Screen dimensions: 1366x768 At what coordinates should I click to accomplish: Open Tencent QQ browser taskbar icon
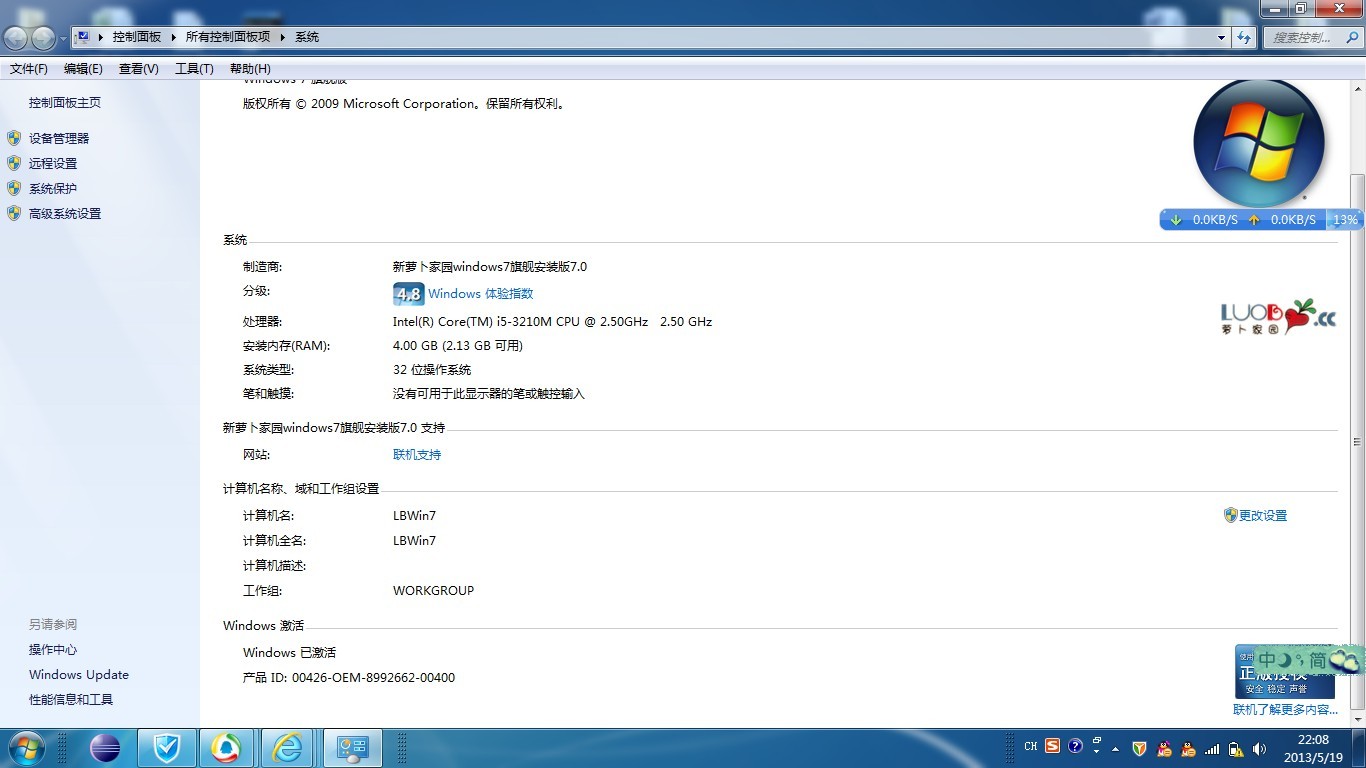(226, 748)
